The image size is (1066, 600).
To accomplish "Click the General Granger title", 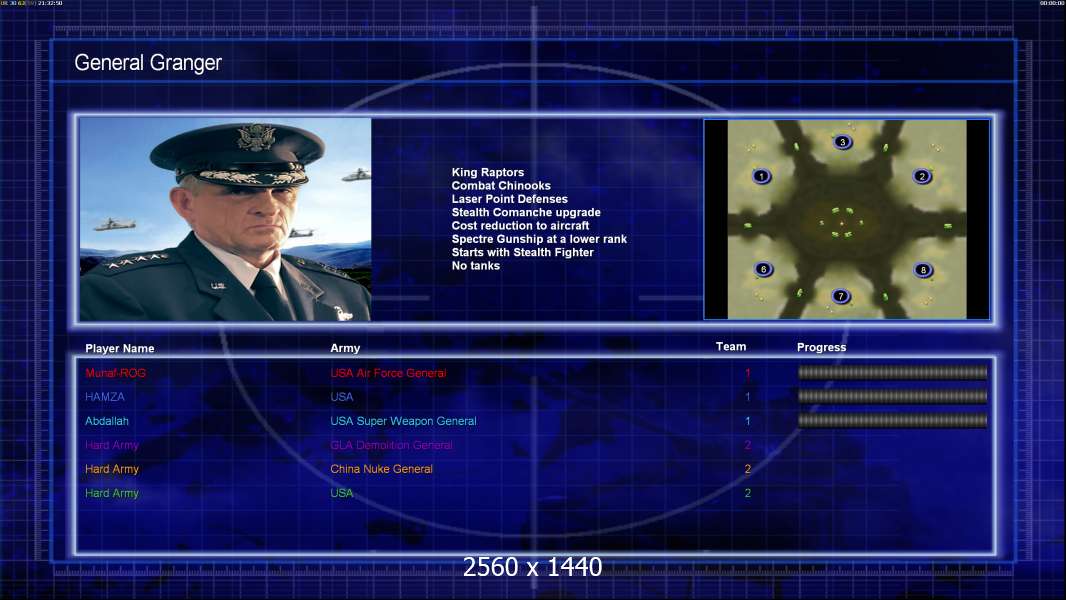I will (x=148, y=63).
